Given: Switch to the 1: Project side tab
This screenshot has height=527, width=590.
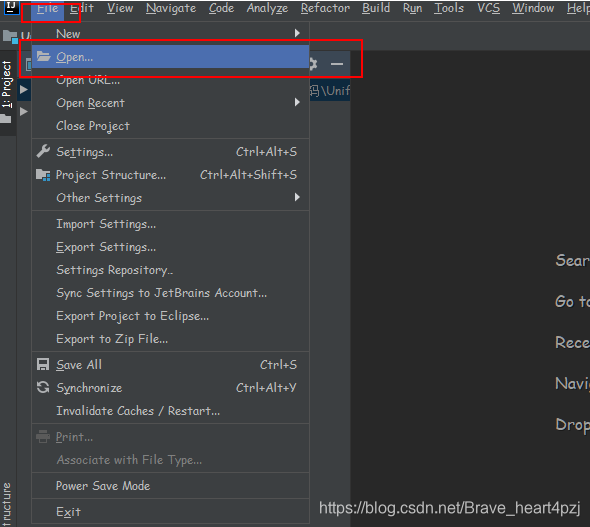Looking at the screenshot, I should pyautogui.click(x=8, y=93).
